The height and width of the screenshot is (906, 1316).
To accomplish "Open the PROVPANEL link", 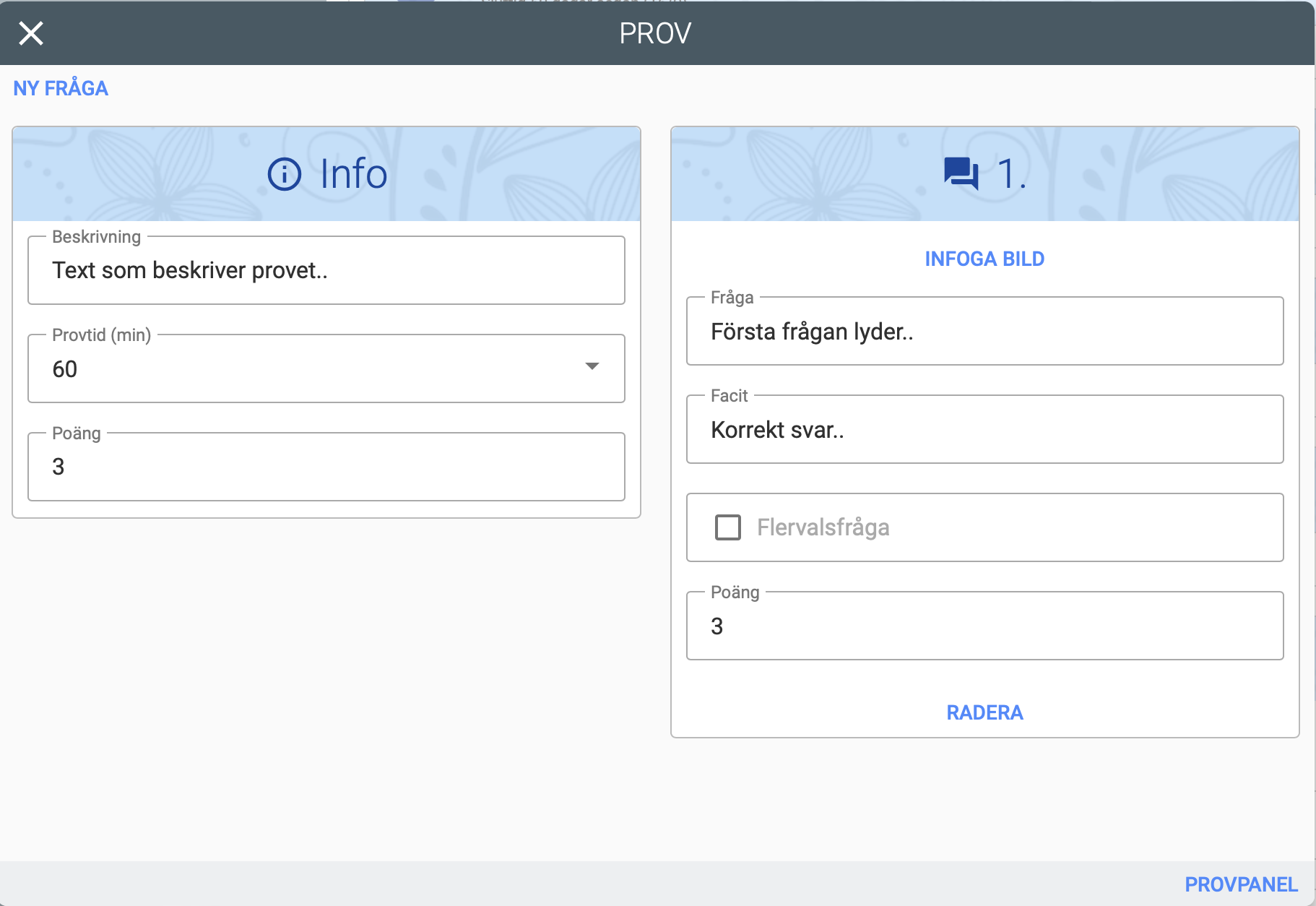I will coord(1241,884).
